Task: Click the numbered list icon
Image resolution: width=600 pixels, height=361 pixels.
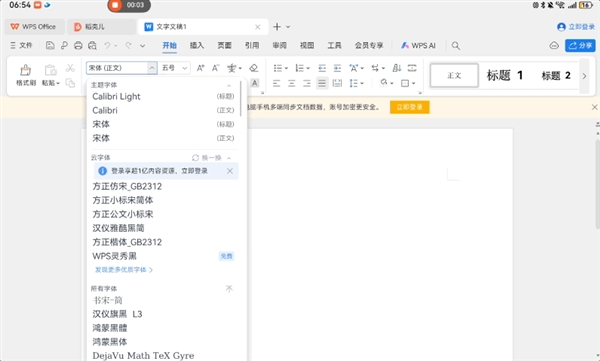Action: coord(300,68)
